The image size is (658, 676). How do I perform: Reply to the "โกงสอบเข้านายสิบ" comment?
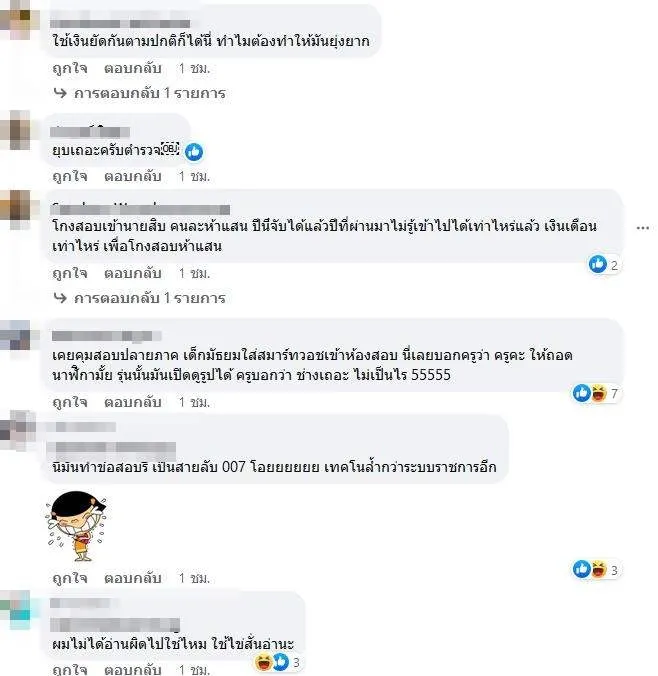click(133, 273)
